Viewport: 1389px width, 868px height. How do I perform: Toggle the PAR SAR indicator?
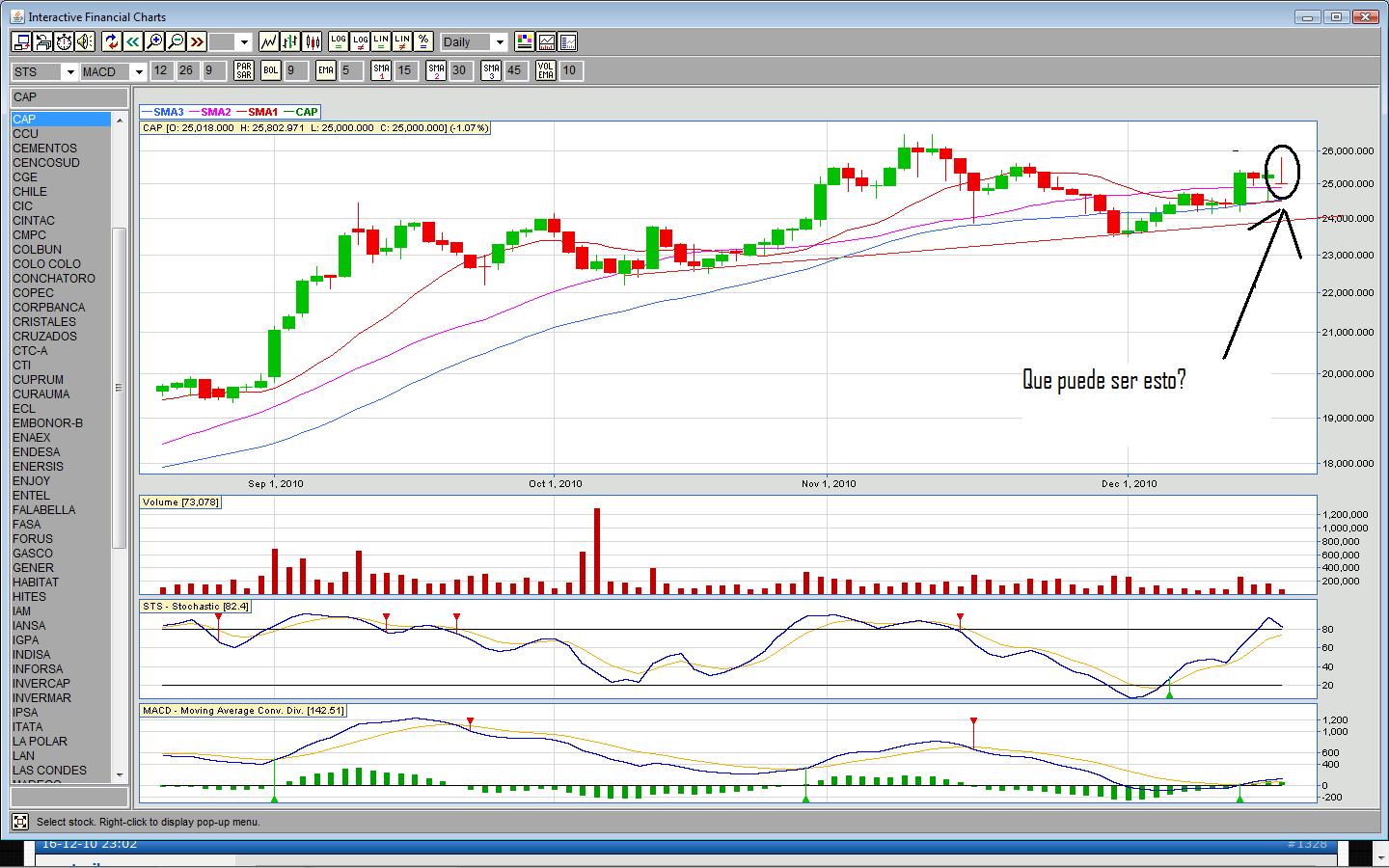click(244, 70)
